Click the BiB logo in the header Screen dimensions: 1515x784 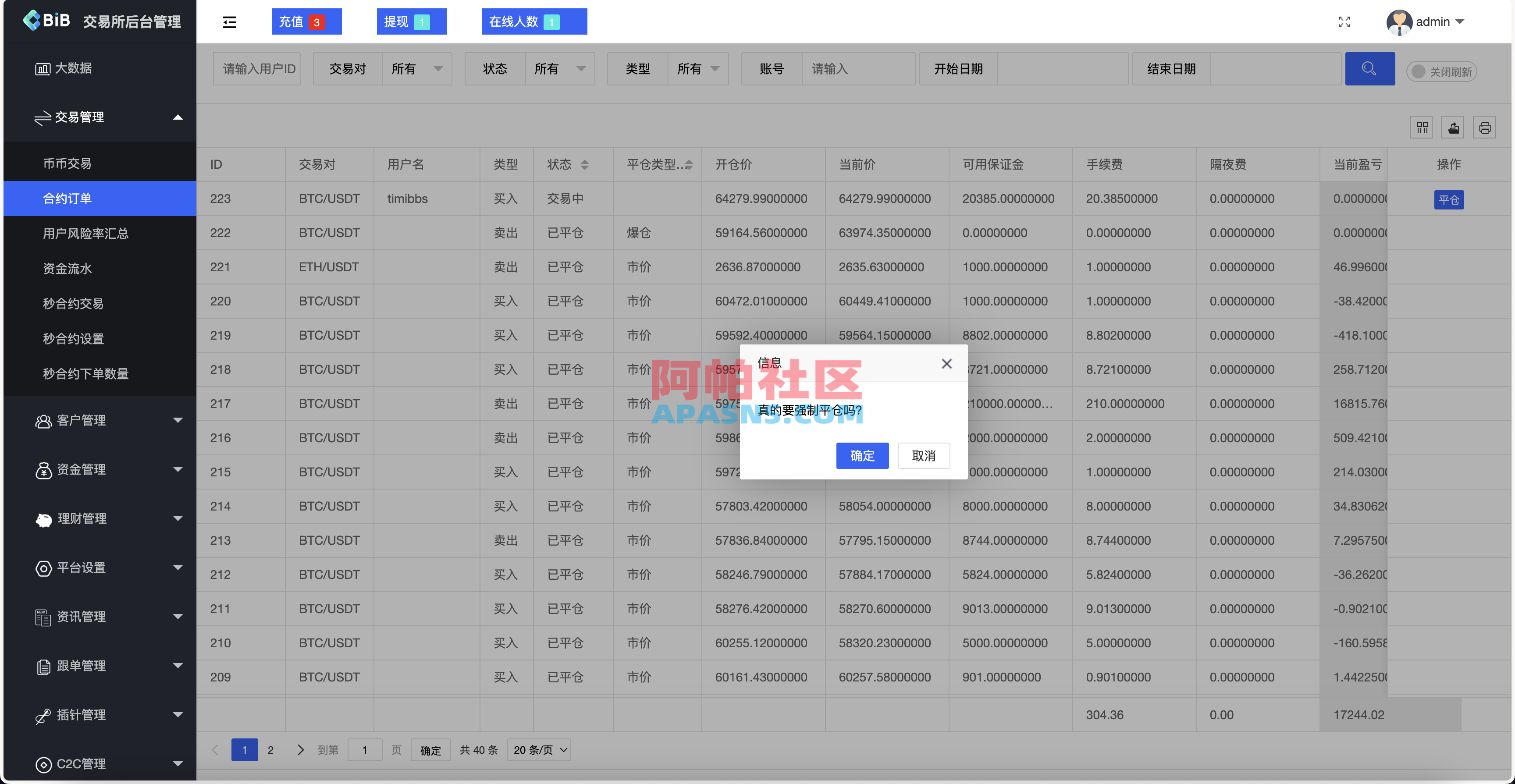(x=47, y=21)
